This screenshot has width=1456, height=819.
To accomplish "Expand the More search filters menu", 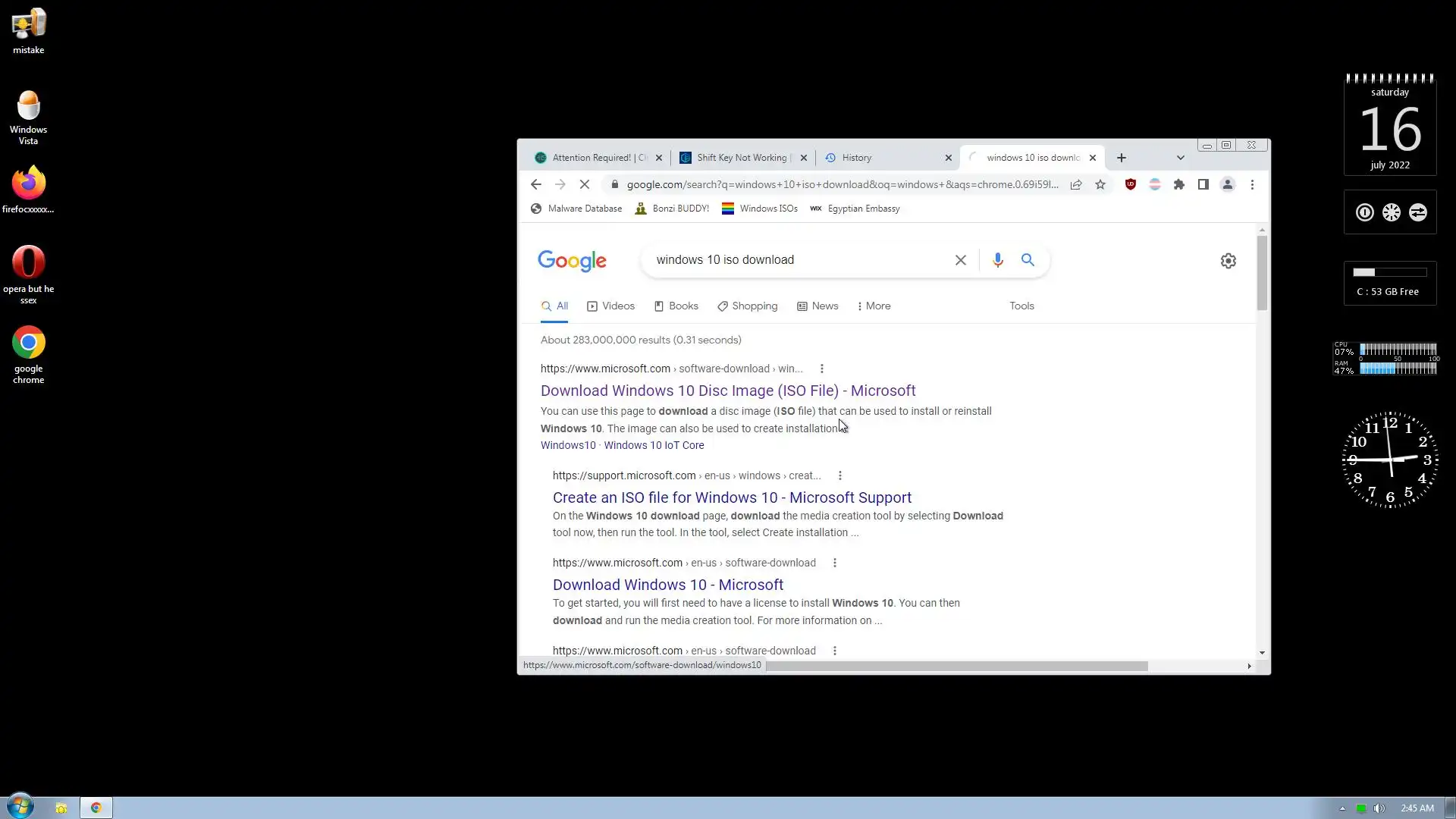I will point(874,306).
